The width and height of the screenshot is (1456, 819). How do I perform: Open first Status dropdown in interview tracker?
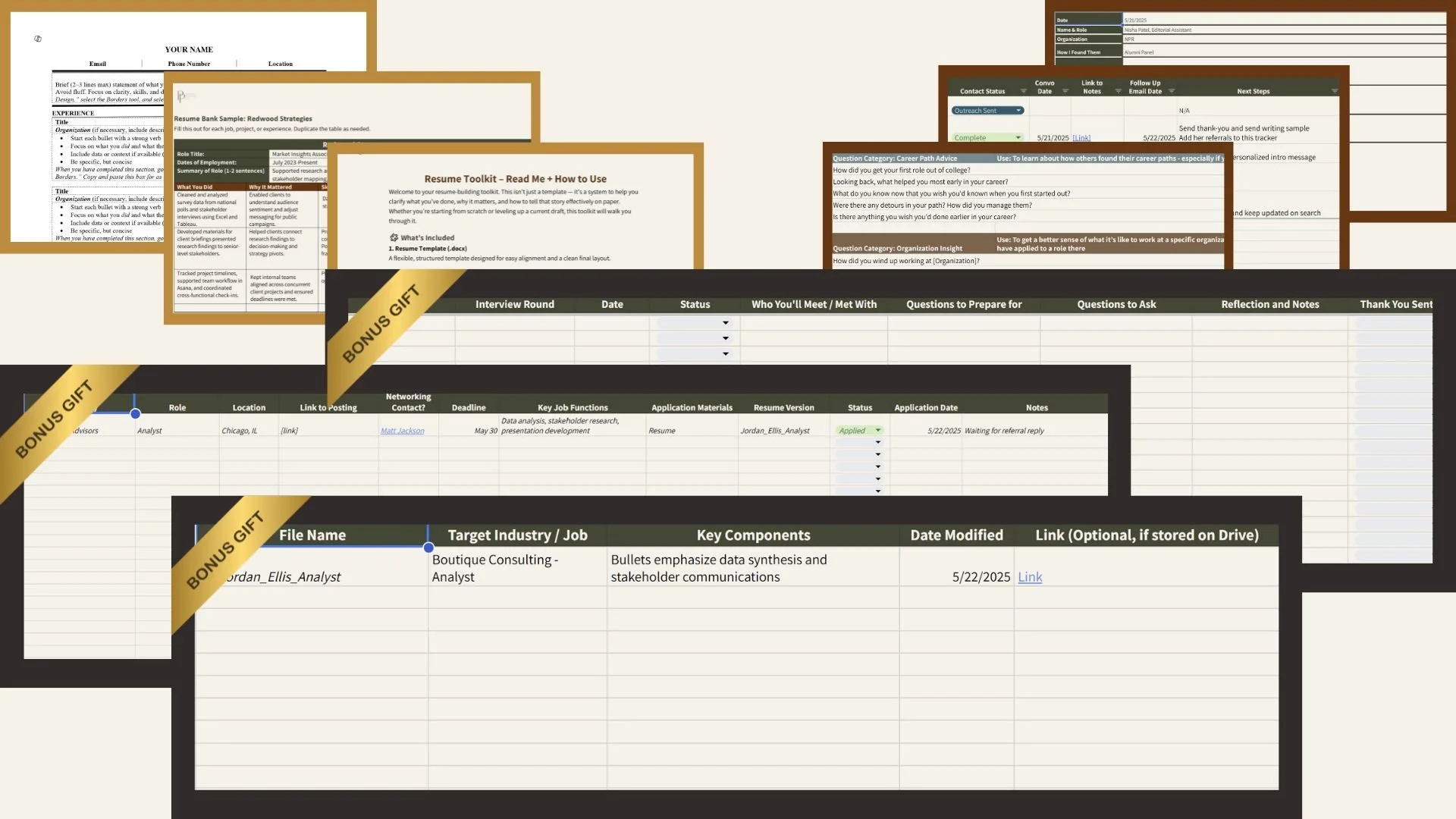click(726, 323)
